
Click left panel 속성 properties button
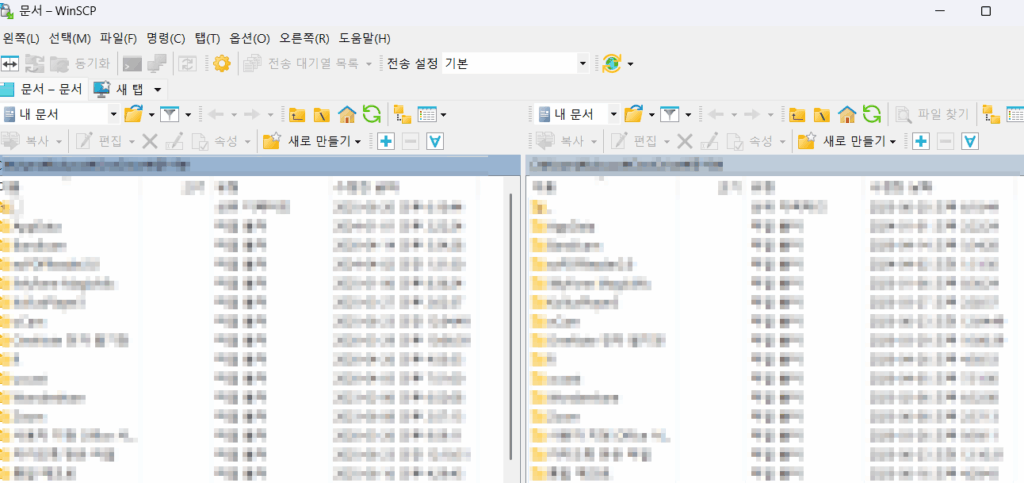[217, 140]
